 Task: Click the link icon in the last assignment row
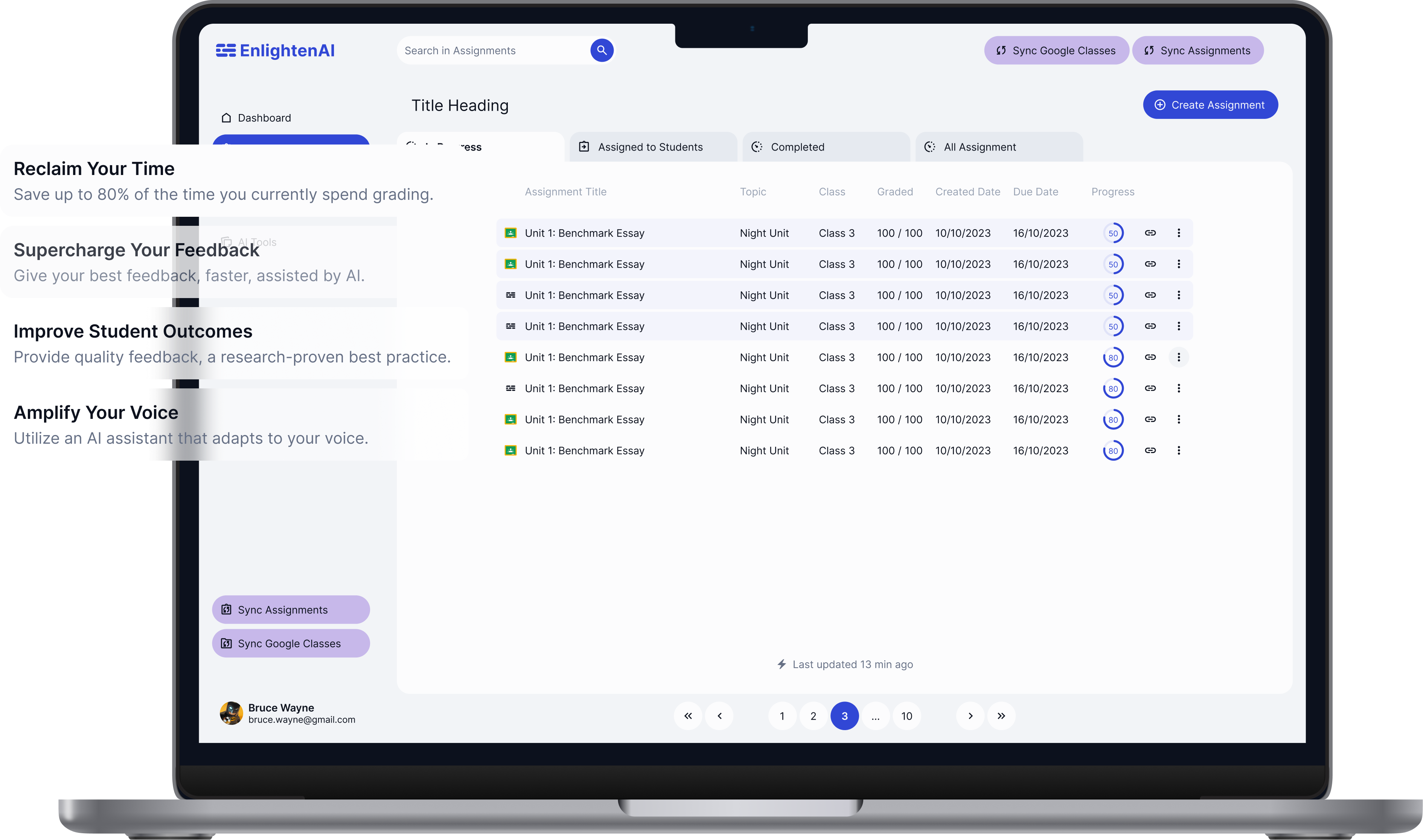[x=1150, y=450]
